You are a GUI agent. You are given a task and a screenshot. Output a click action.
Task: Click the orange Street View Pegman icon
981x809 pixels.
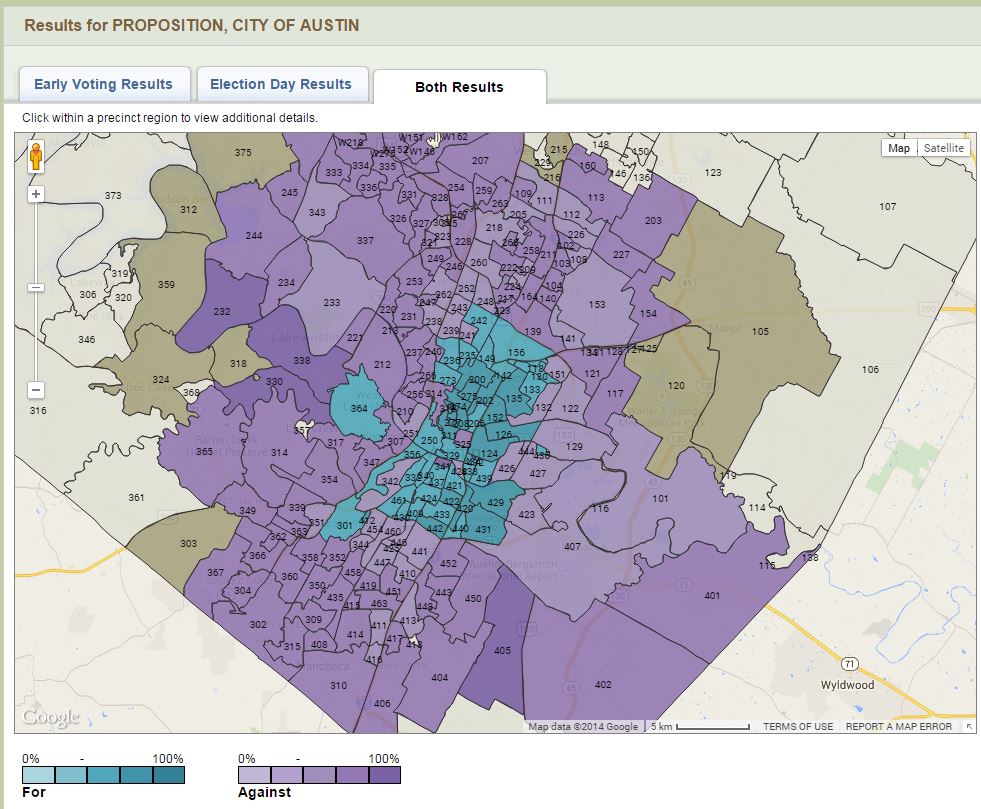tap(36, 158)
